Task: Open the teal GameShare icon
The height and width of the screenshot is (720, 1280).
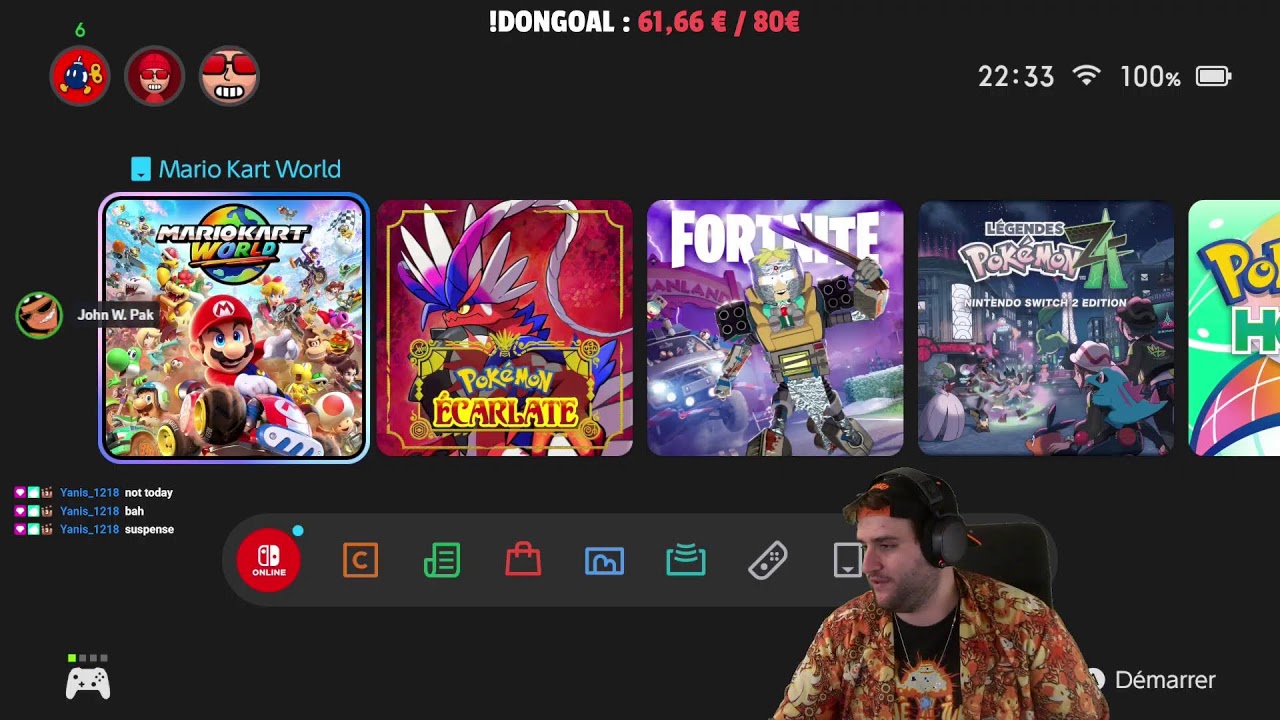Action: [x=686, y=560]
